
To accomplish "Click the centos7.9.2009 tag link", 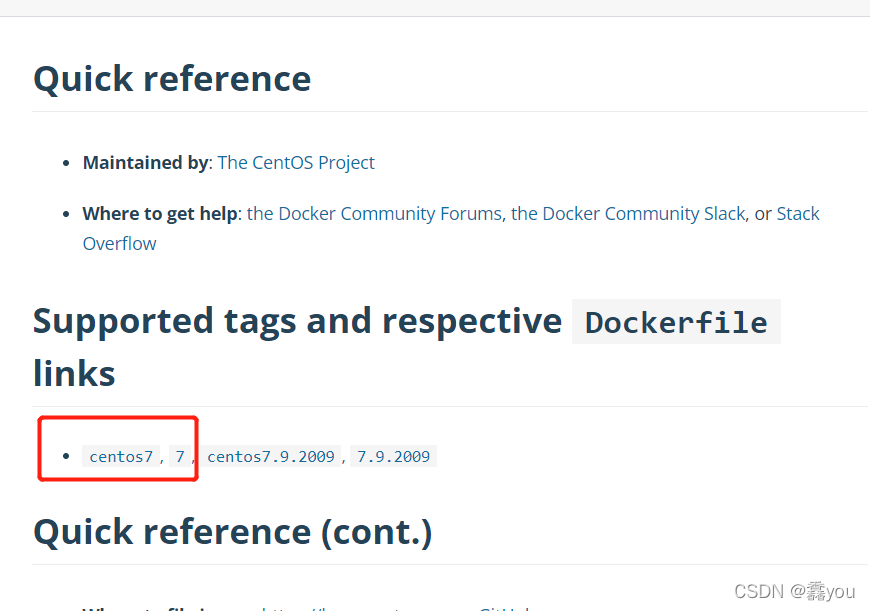I will click(x=271, y=456).
